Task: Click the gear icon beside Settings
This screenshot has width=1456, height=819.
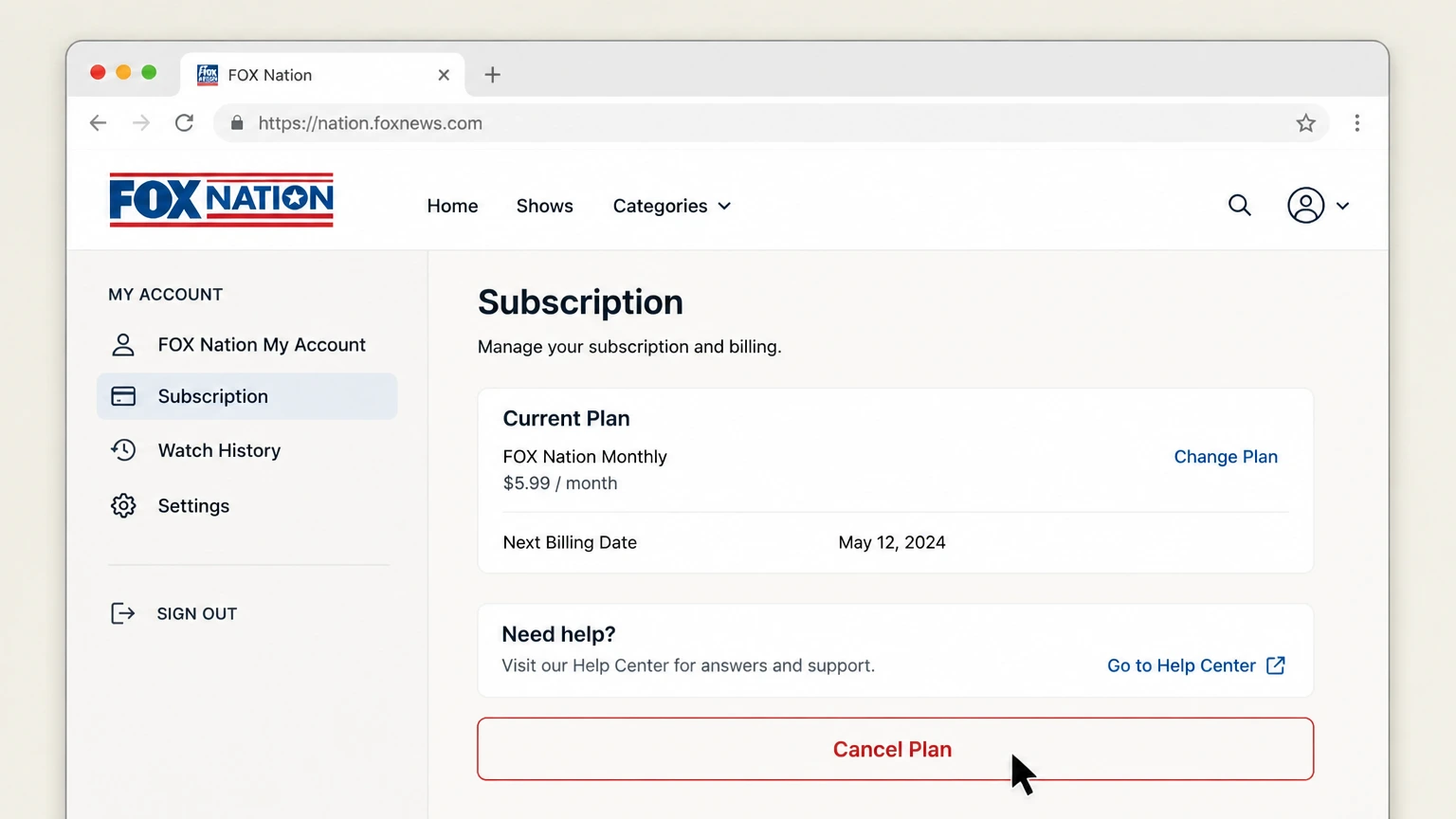Action: [123, 505]
